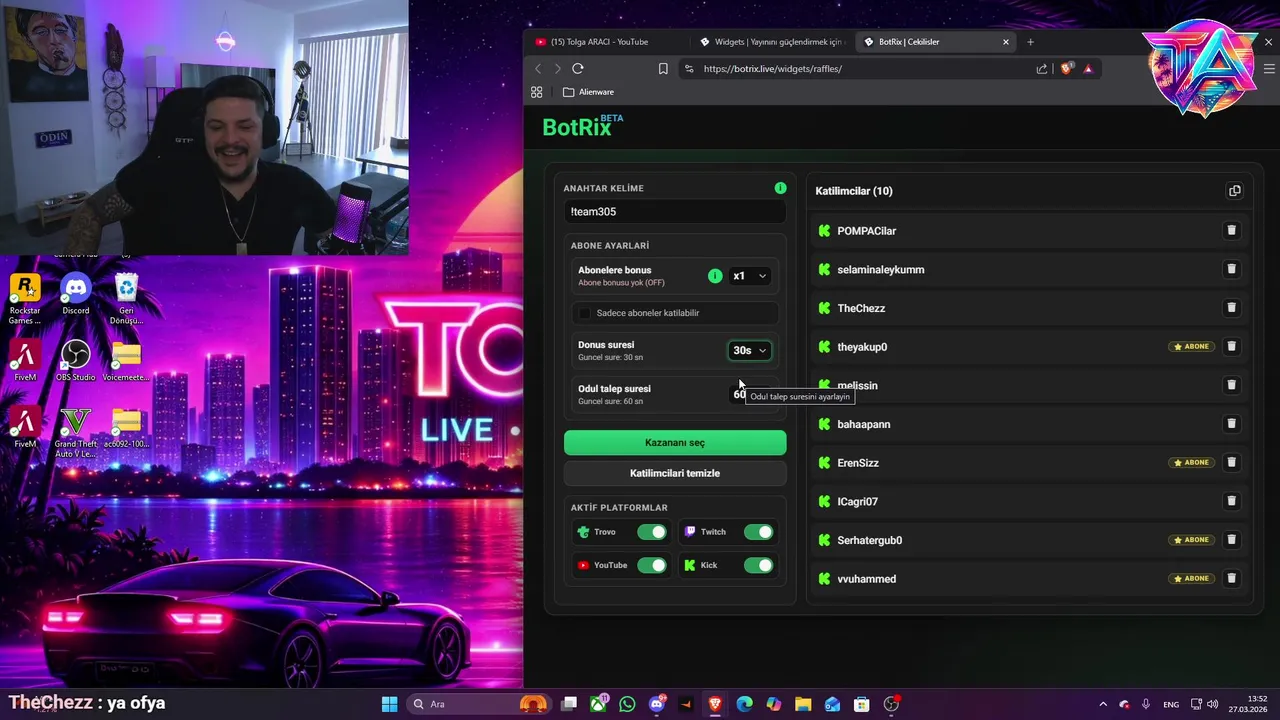The height and width of the screenshot is (720, 1280).
Task: Click the ABONE badge next to theyakup0
Action: (1191, 347)
